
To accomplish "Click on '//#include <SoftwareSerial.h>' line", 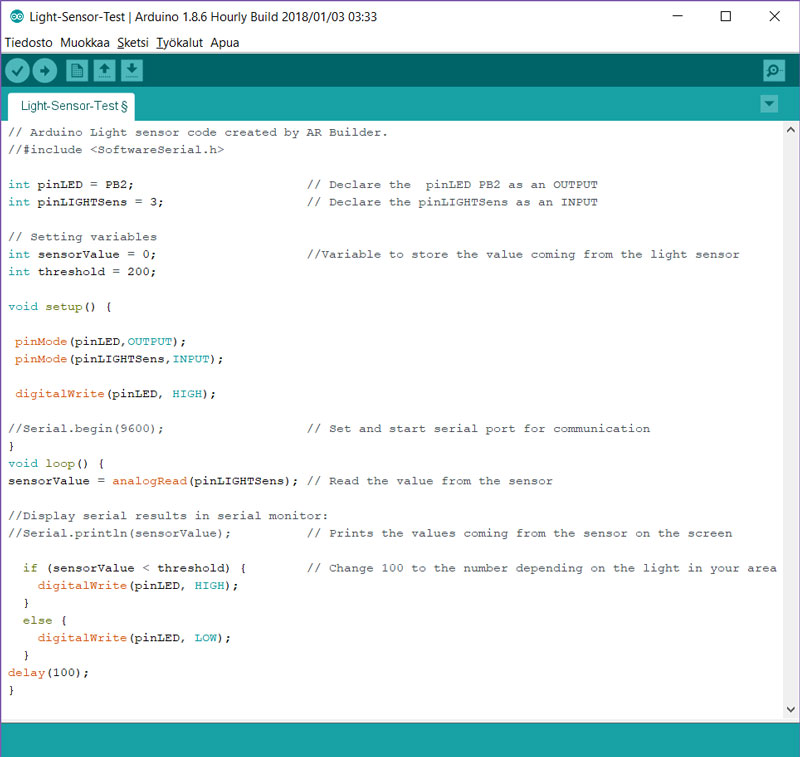I will coord(116,150).
